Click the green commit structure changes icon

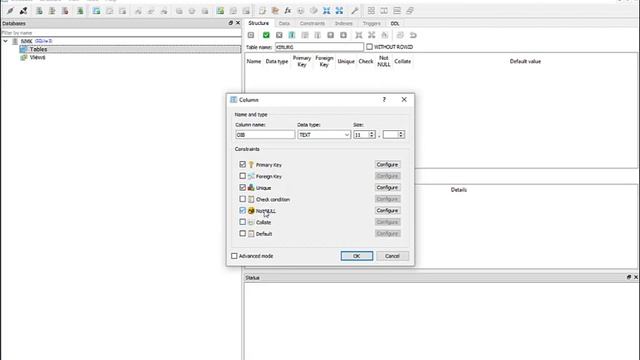point(266,35)
